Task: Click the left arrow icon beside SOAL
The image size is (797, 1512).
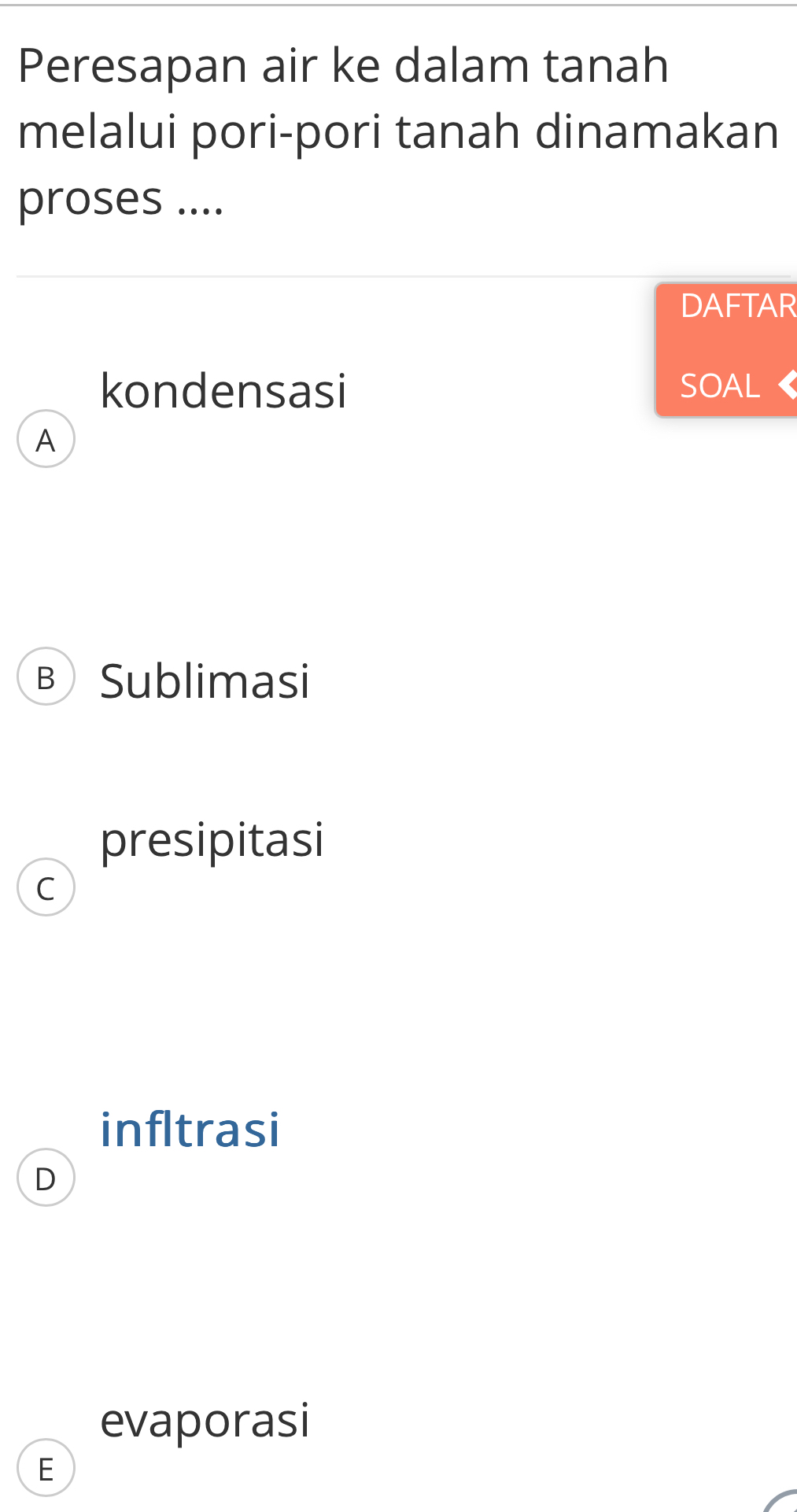Action: 787,384
